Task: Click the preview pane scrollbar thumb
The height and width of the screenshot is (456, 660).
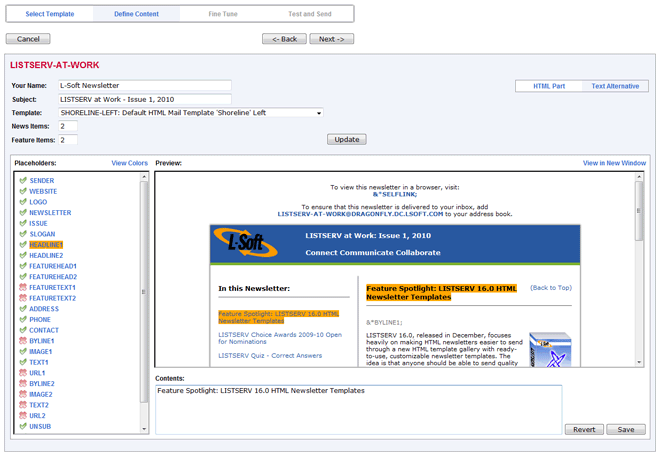Action: (x=639, y=211)
